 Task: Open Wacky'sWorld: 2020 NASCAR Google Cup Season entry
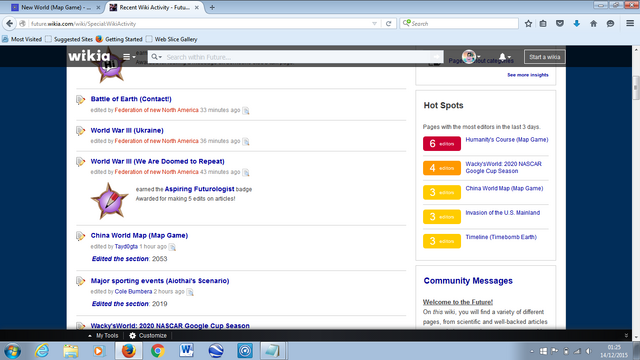pos(170,325)
